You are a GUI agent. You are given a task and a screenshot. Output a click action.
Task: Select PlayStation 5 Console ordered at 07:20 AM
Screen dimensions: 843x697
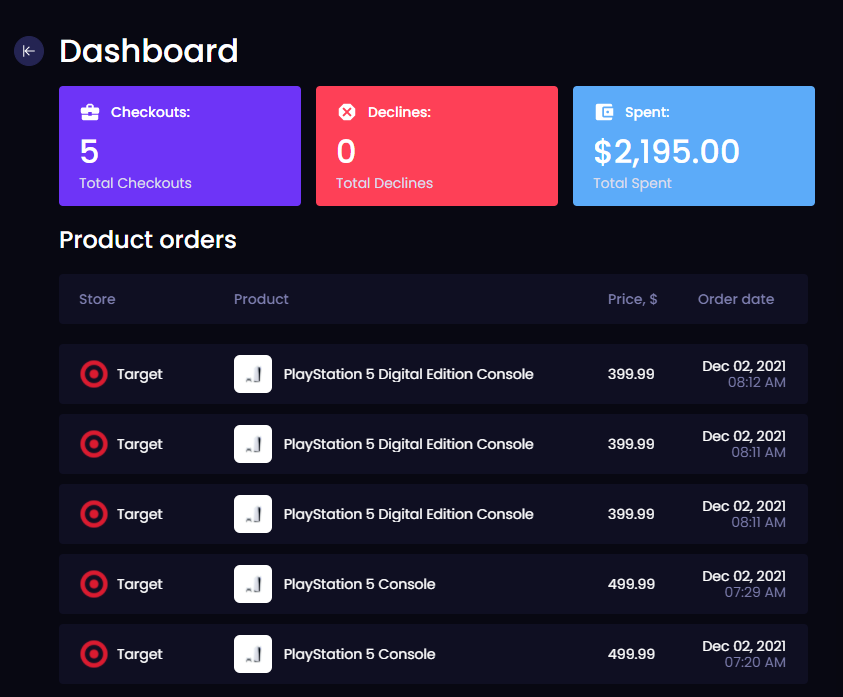[x=359, y=654]
